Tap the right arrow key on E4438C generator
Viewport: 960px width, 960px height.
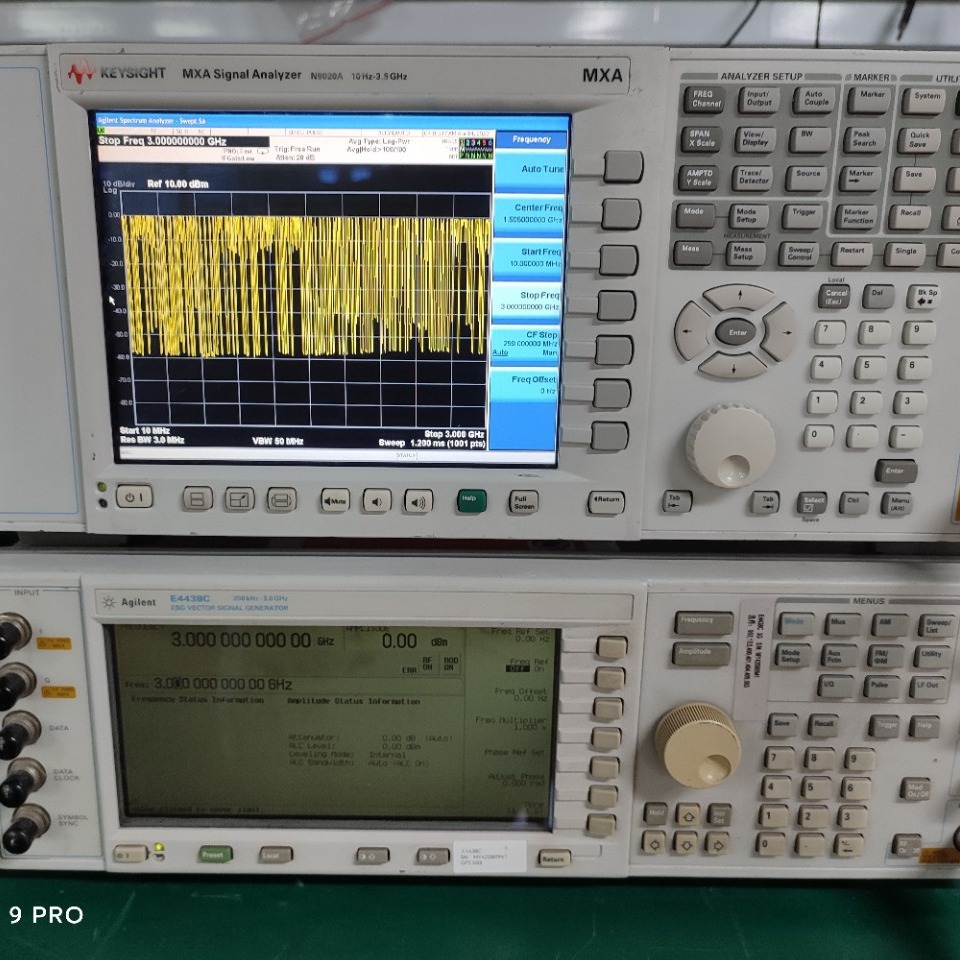[718, 846]
